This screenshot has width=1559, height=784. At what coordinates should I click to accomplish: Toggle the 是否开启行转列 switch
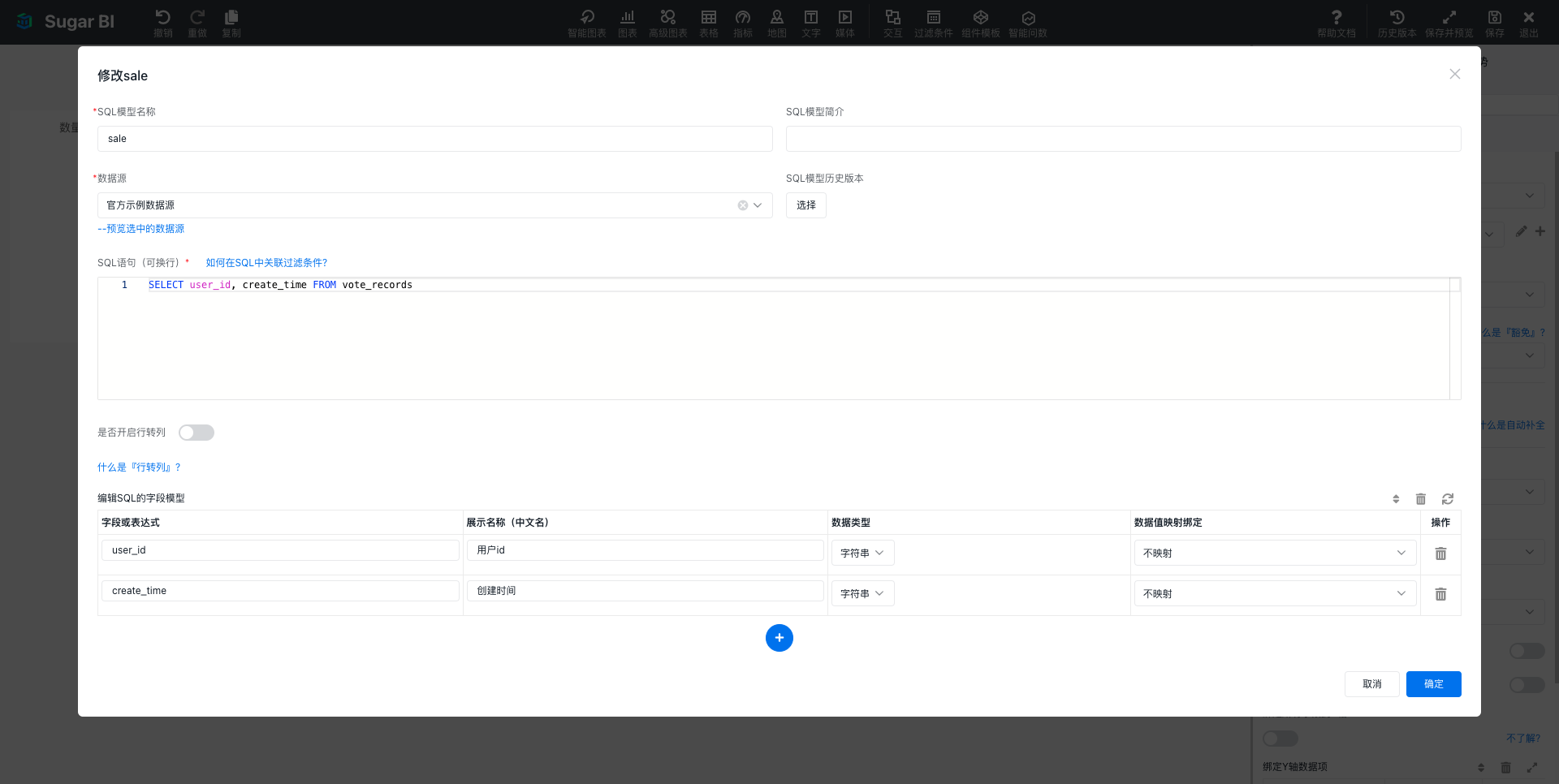click(x=196, y=433)
